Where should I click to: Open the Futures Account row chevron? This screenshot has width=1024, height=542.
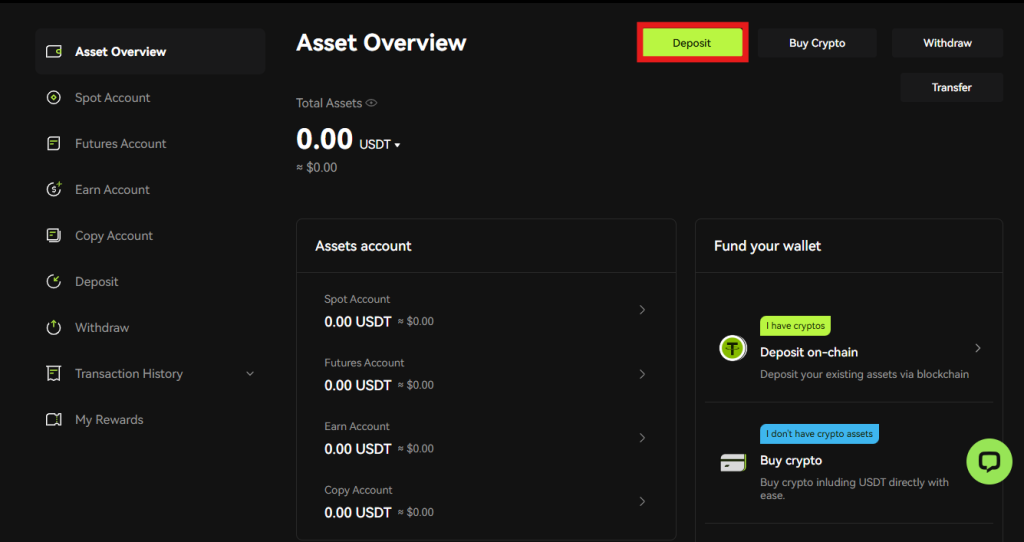(x=642, y=374)
